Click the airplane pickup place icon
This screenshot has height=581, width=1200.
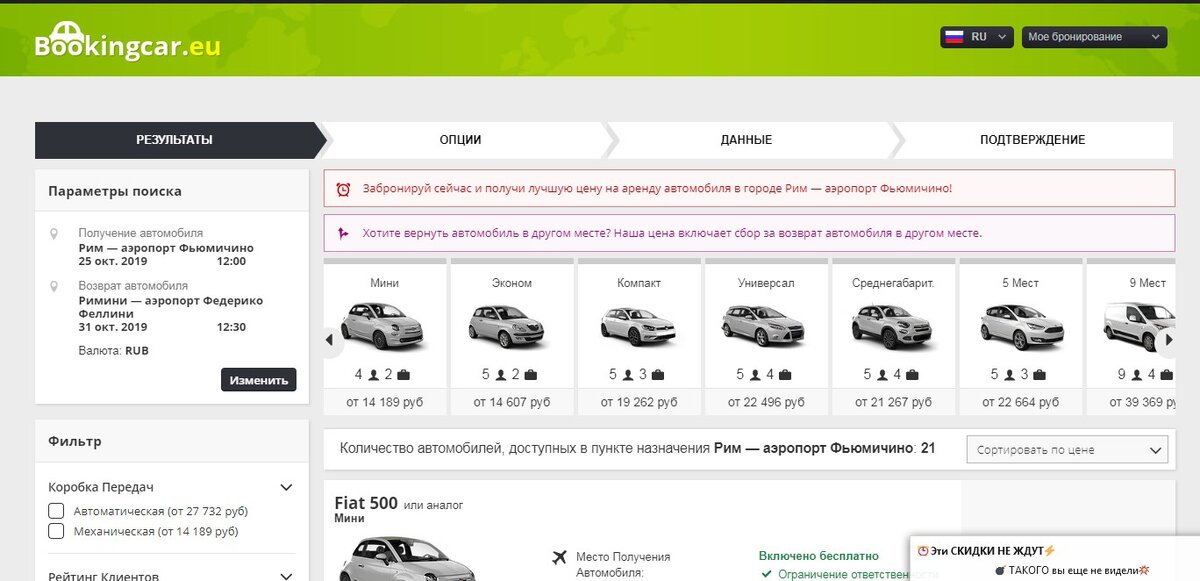(x=559, y=556)
